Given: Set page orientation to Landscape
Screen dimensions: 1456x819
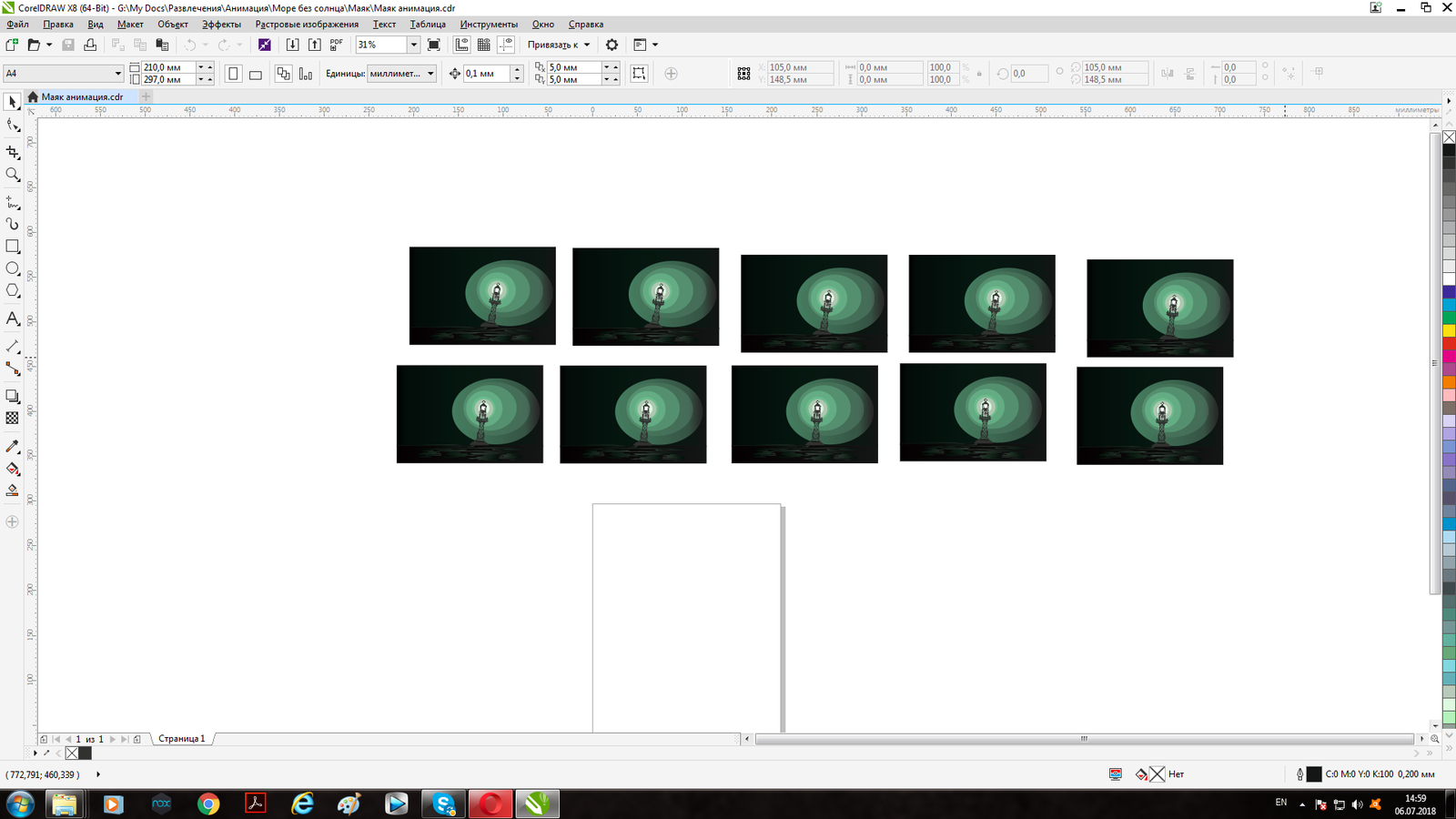Looking at the screenshot, I should coord(256,74).
